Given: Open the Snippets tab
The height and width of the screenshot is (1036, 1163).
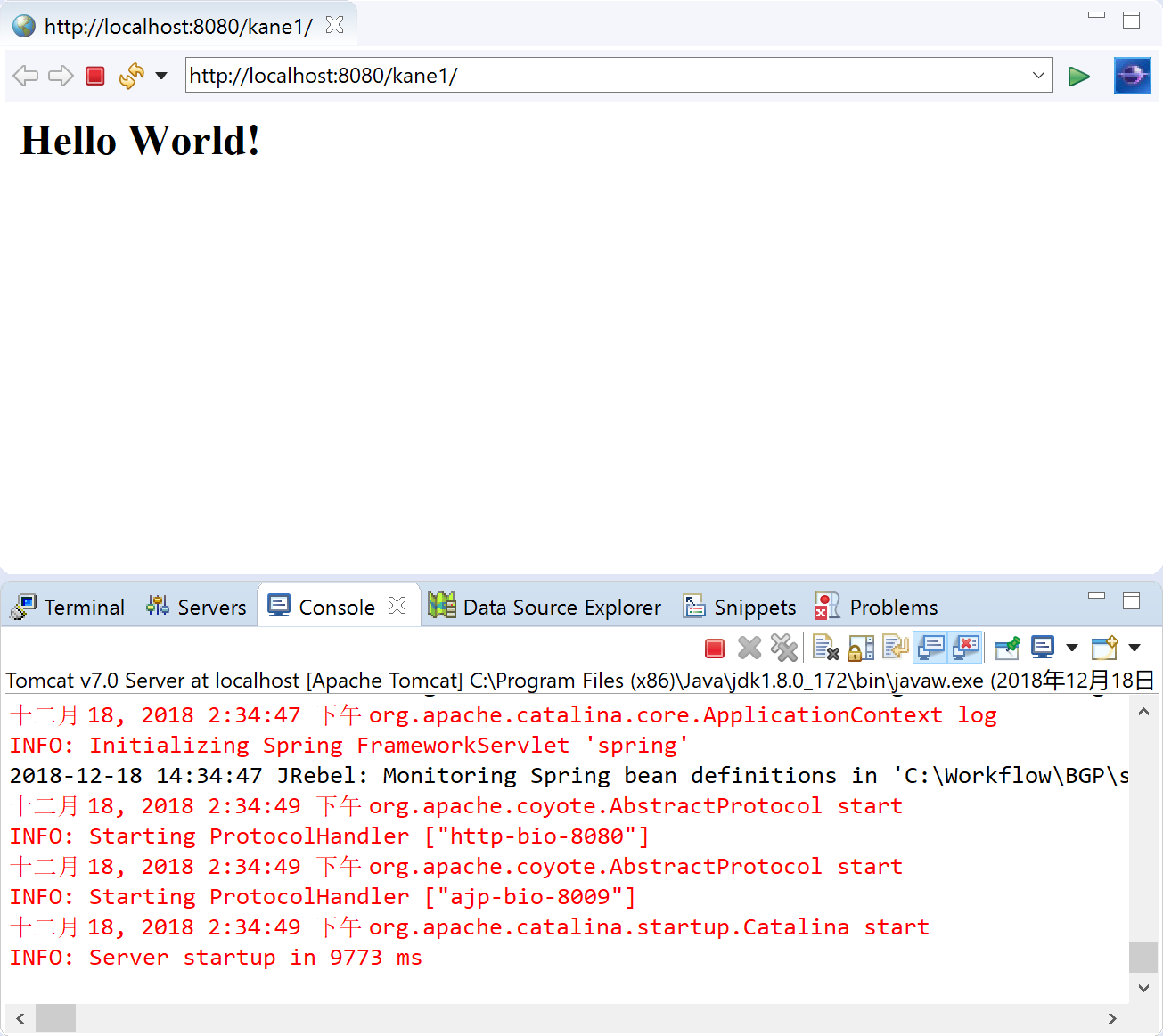Looking at the screenshot, I should point(740,608).
